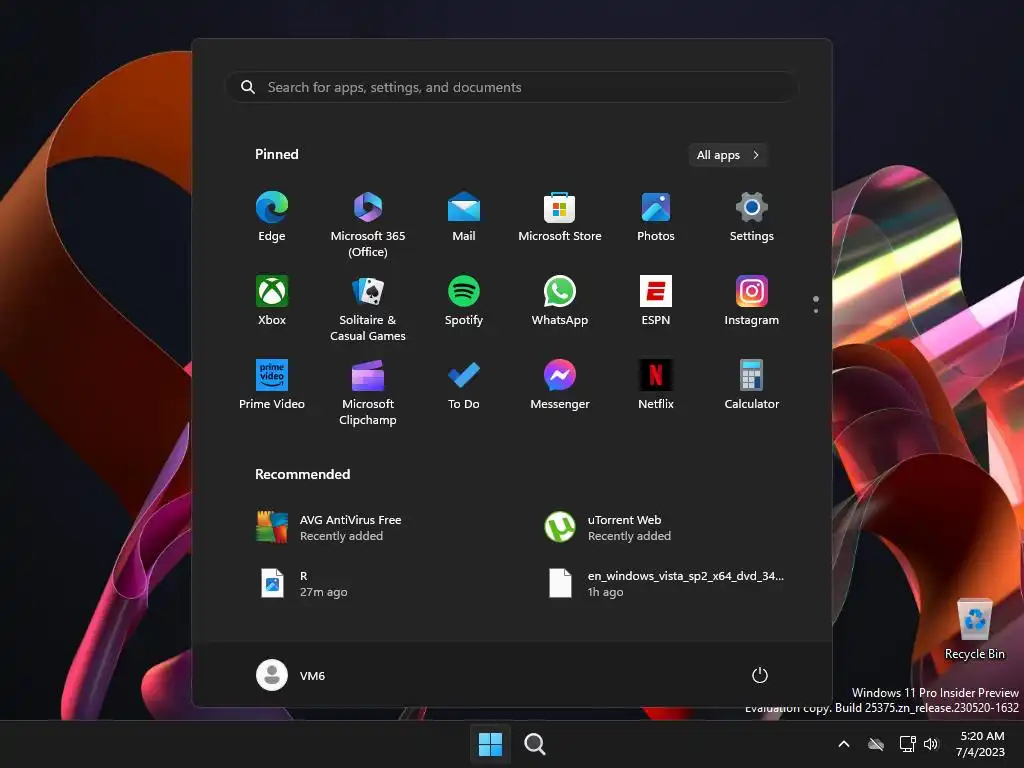The width and height of the screenshot is (1024, 768).
Task: Launch the To Do app
Action: click(464, 385)
